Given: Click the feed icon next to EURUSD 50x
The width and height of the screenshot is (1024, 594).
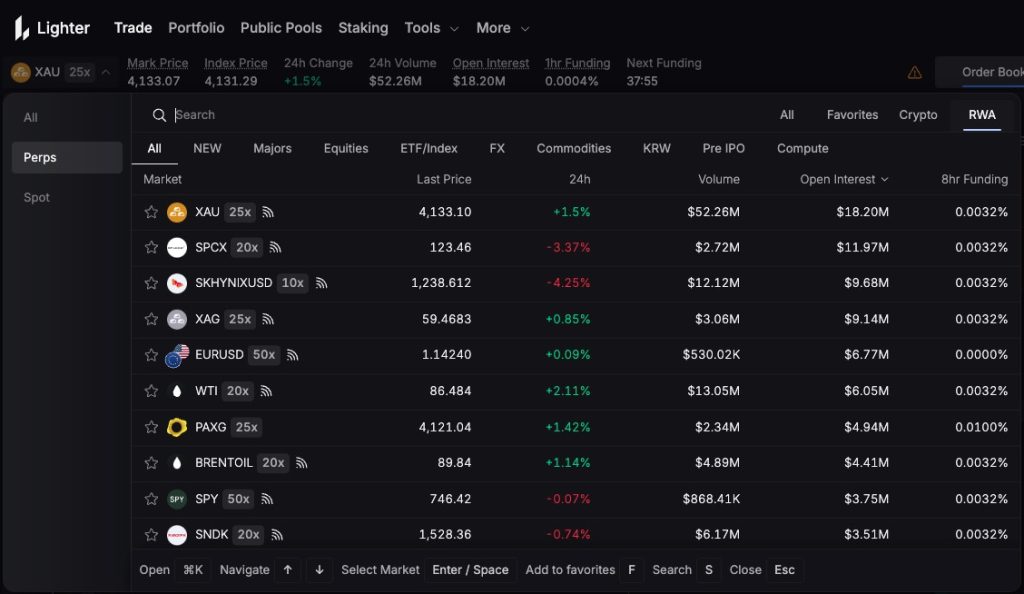Looking at the screenshot, I should point(293,355).
